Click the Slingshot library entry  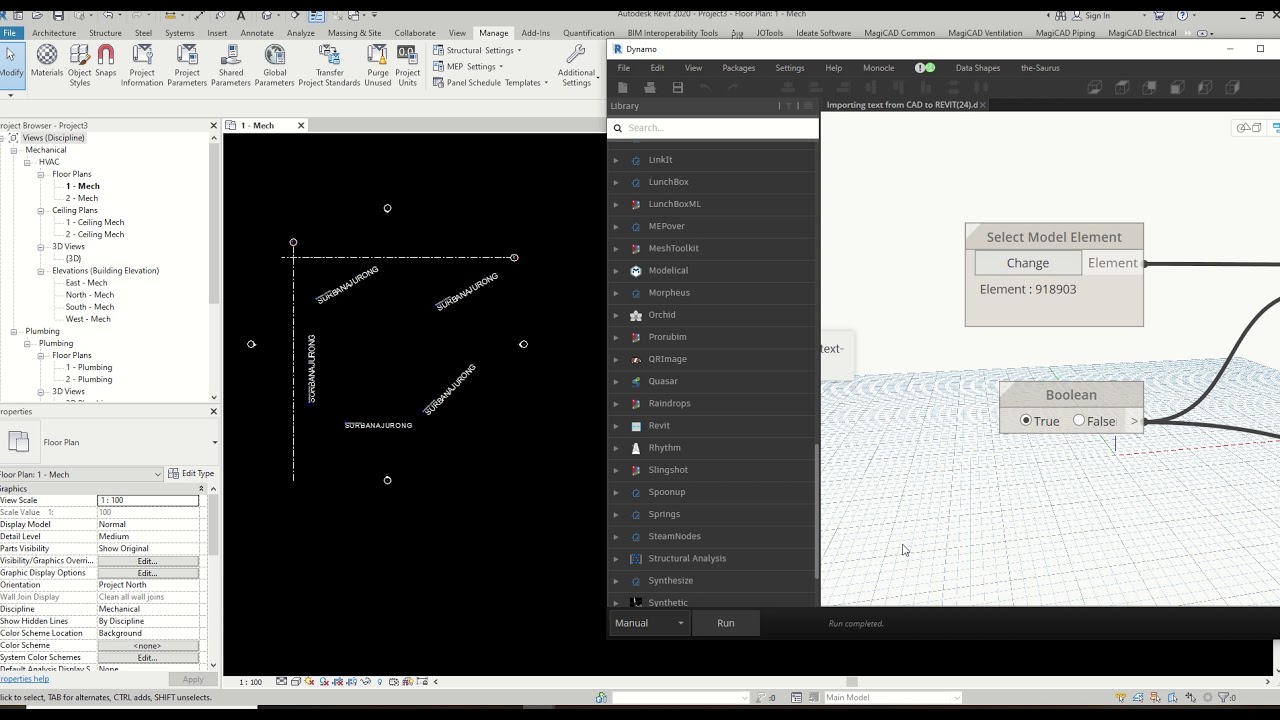pos(668,470)
